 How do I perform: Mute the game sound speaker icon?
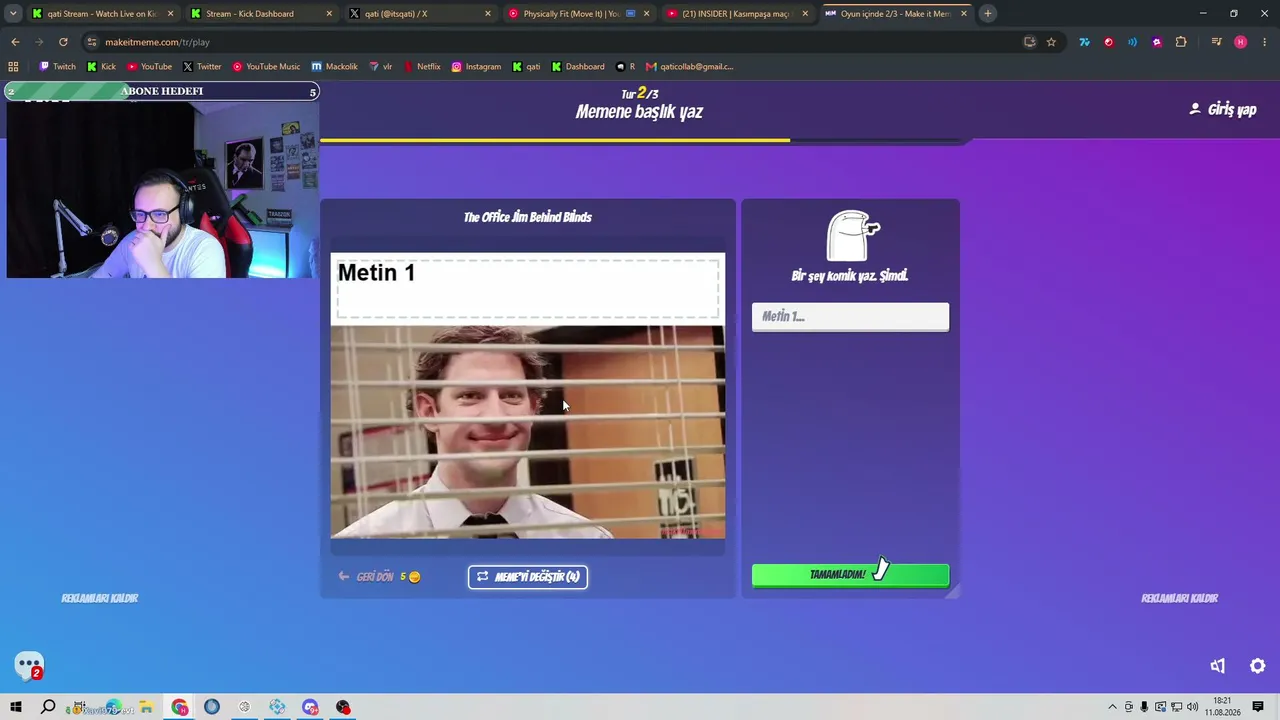pyautogui.click(x=1217, y=666)
